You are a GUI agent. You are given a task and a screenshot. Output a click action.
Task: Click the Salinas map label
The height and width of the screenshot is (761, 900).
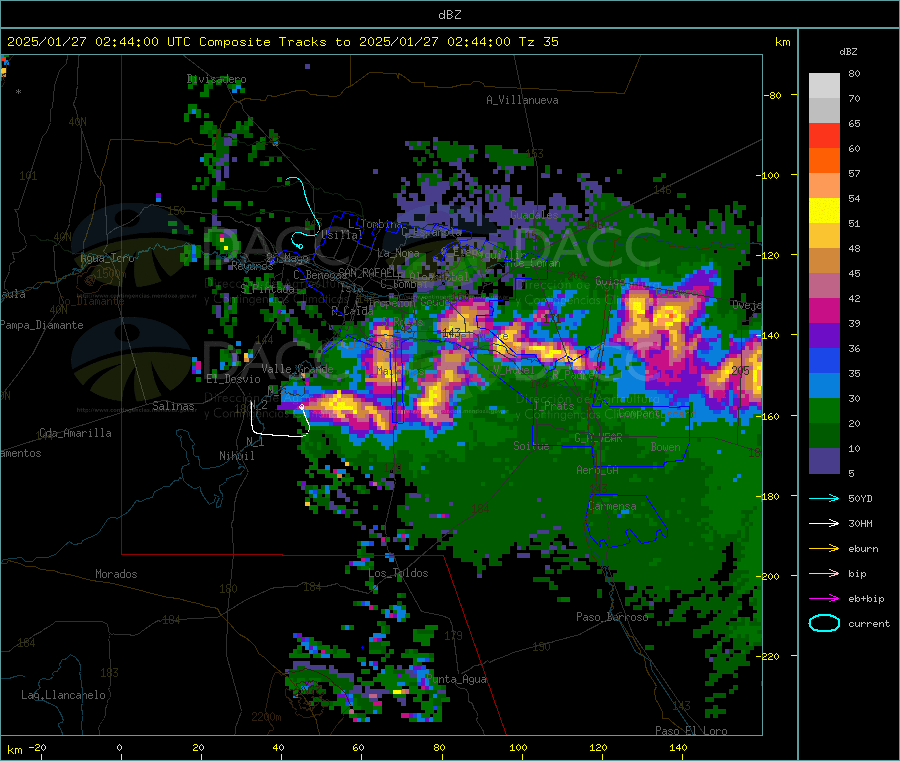173,406
